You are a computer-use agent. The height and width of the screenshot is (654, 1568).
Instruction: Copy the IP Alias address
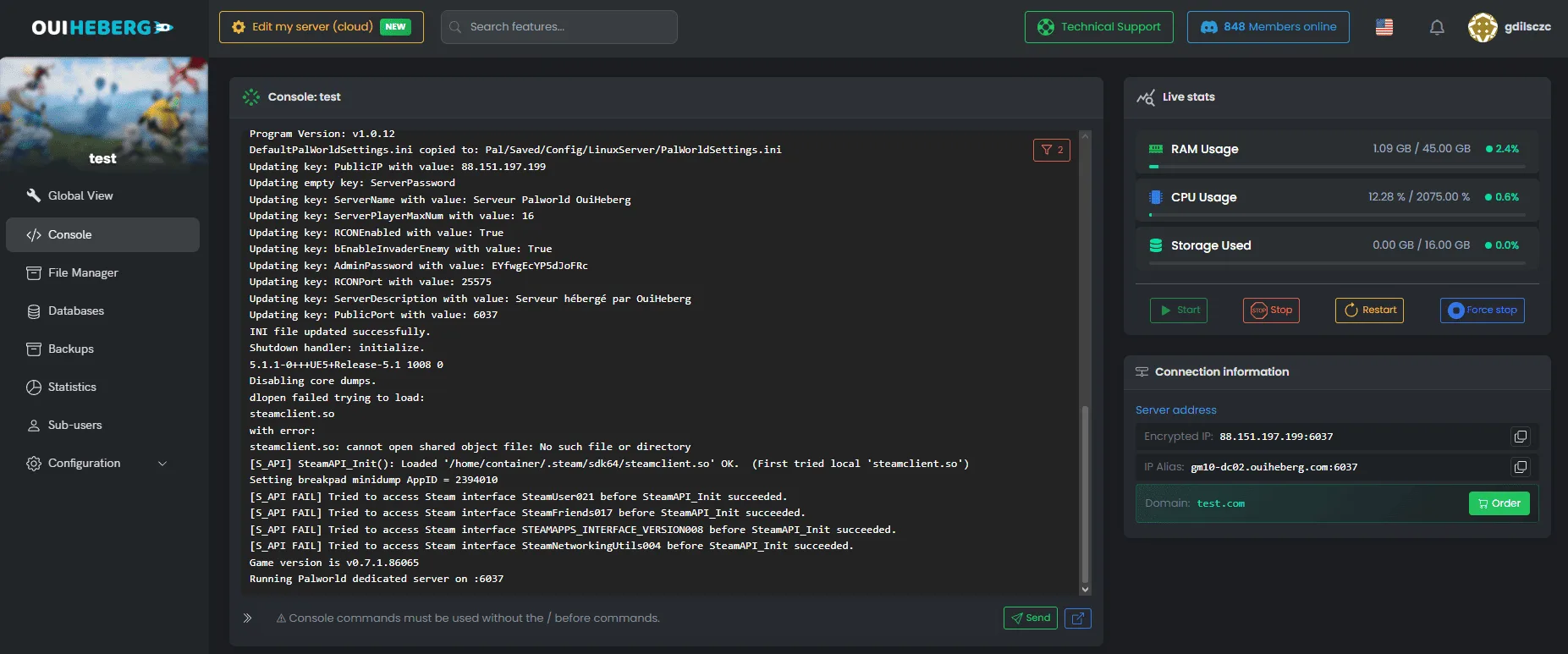pyautogui.click(x=1521, y=467)
